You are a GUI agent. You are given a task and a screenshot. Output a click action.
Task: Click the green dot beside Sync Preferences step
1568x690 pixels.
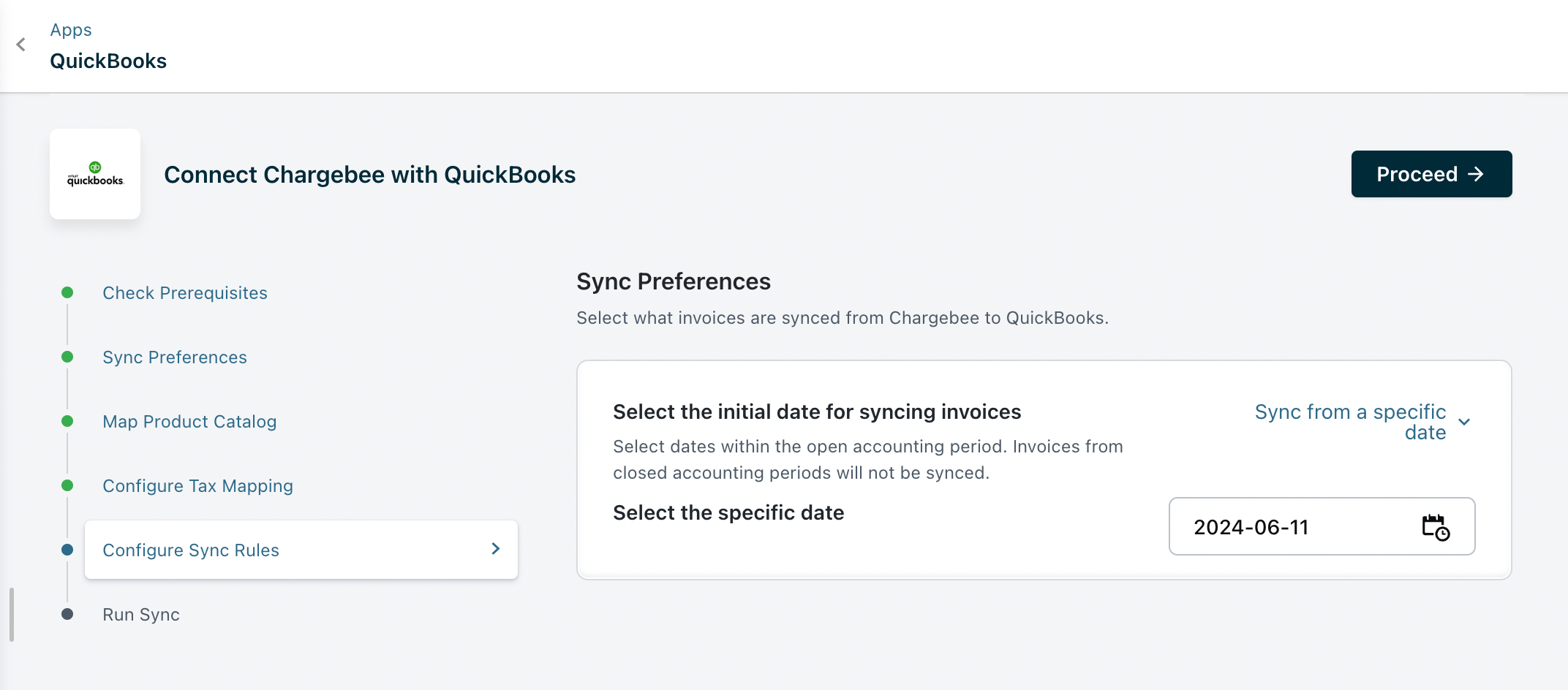coord(67,357)
